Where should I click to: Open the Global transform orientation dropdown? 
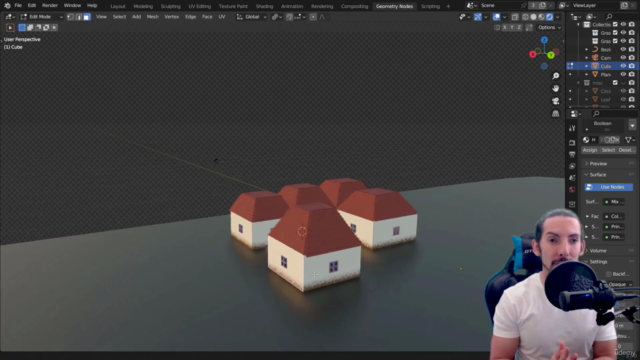[251, 17]
